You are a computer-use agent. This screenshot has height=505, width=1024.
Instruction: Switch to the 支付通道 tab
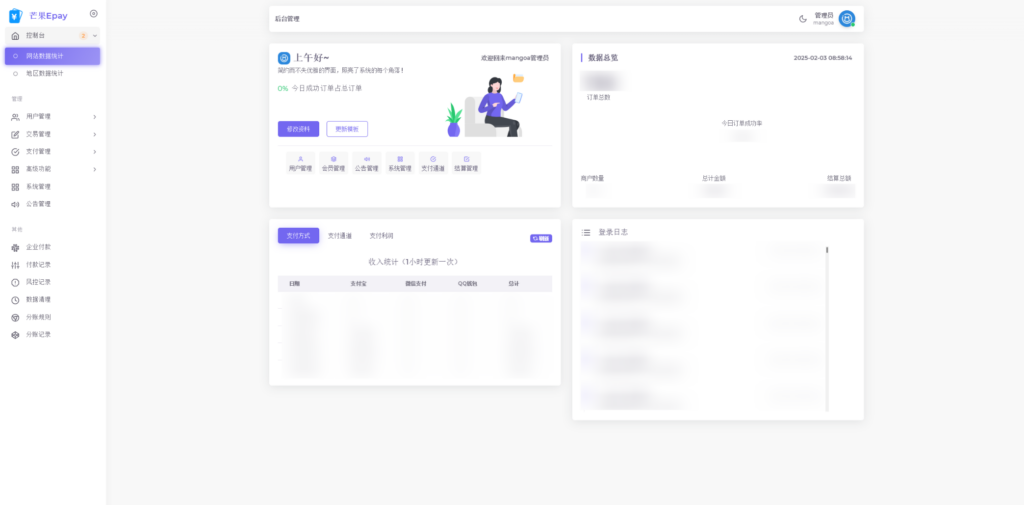[340, 236]
